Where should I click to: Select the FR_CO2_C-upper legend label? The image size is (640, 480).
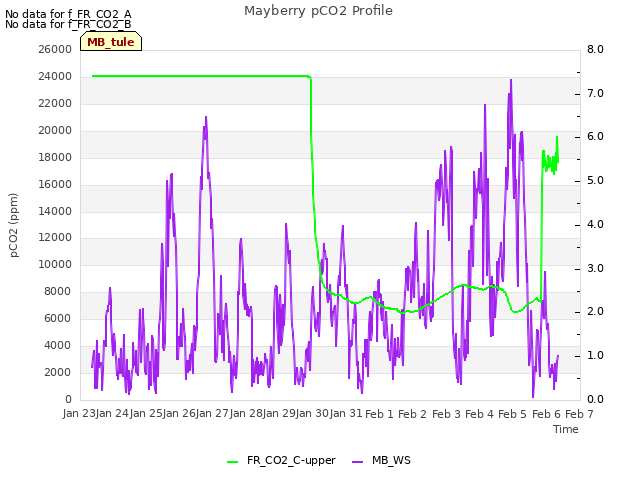(x=291, y=460)
